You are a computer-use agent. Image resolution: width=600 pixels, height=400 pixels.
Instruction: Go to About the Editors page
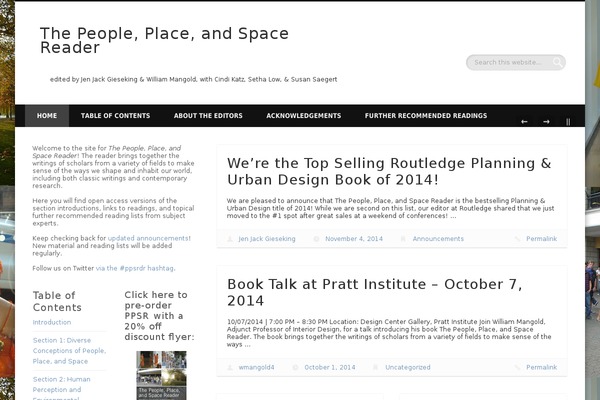(208, 116)
